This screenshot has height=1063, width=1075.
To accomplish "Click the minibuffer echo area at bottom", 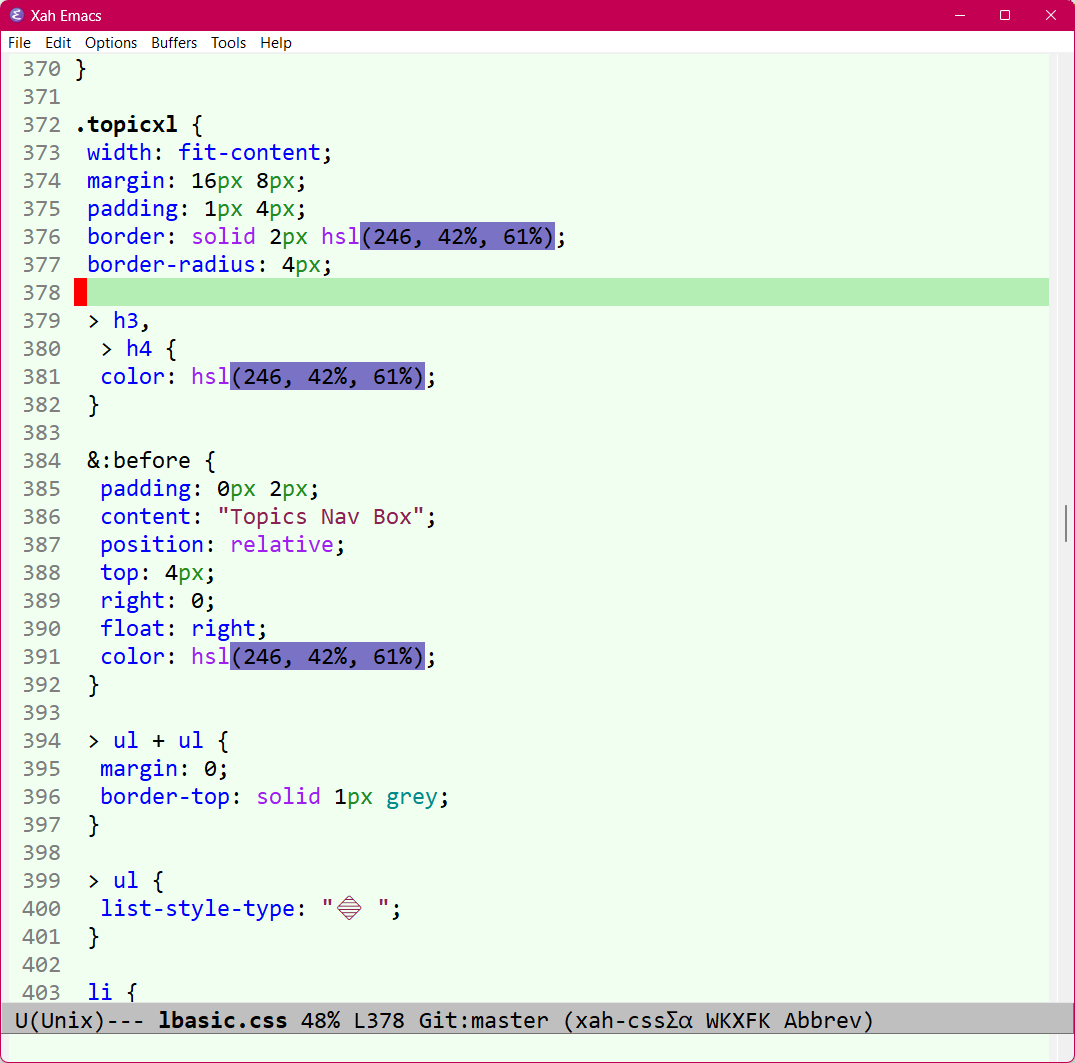I will [x=525, y=1047].
